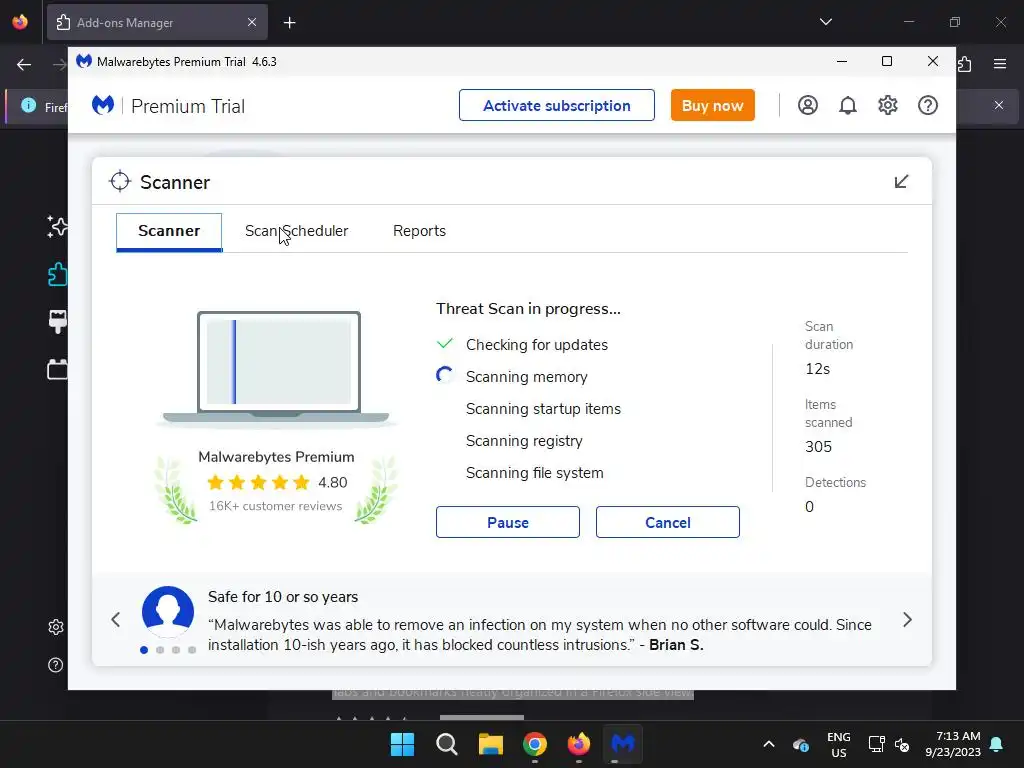
Task: Click the 'Scanning memory' step text
Action: point(526,377)
